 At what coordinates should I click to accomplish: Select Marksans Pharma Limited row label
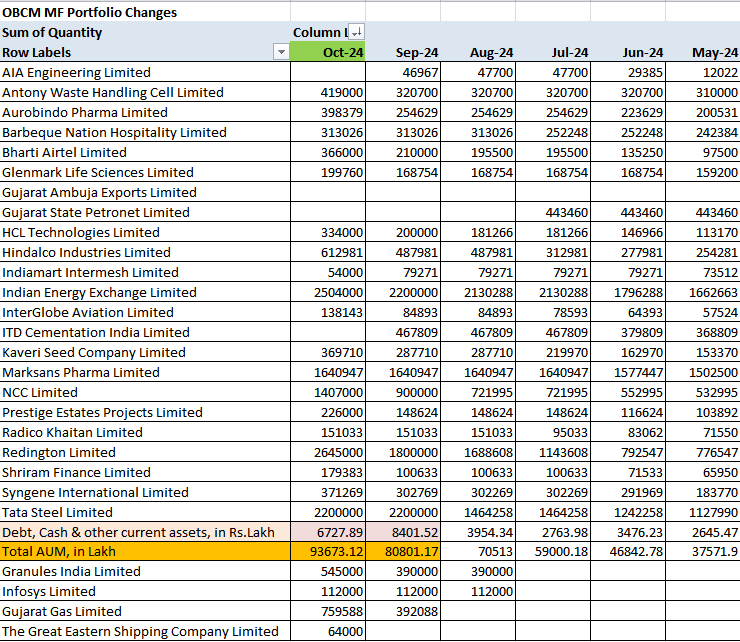point(81,372)
